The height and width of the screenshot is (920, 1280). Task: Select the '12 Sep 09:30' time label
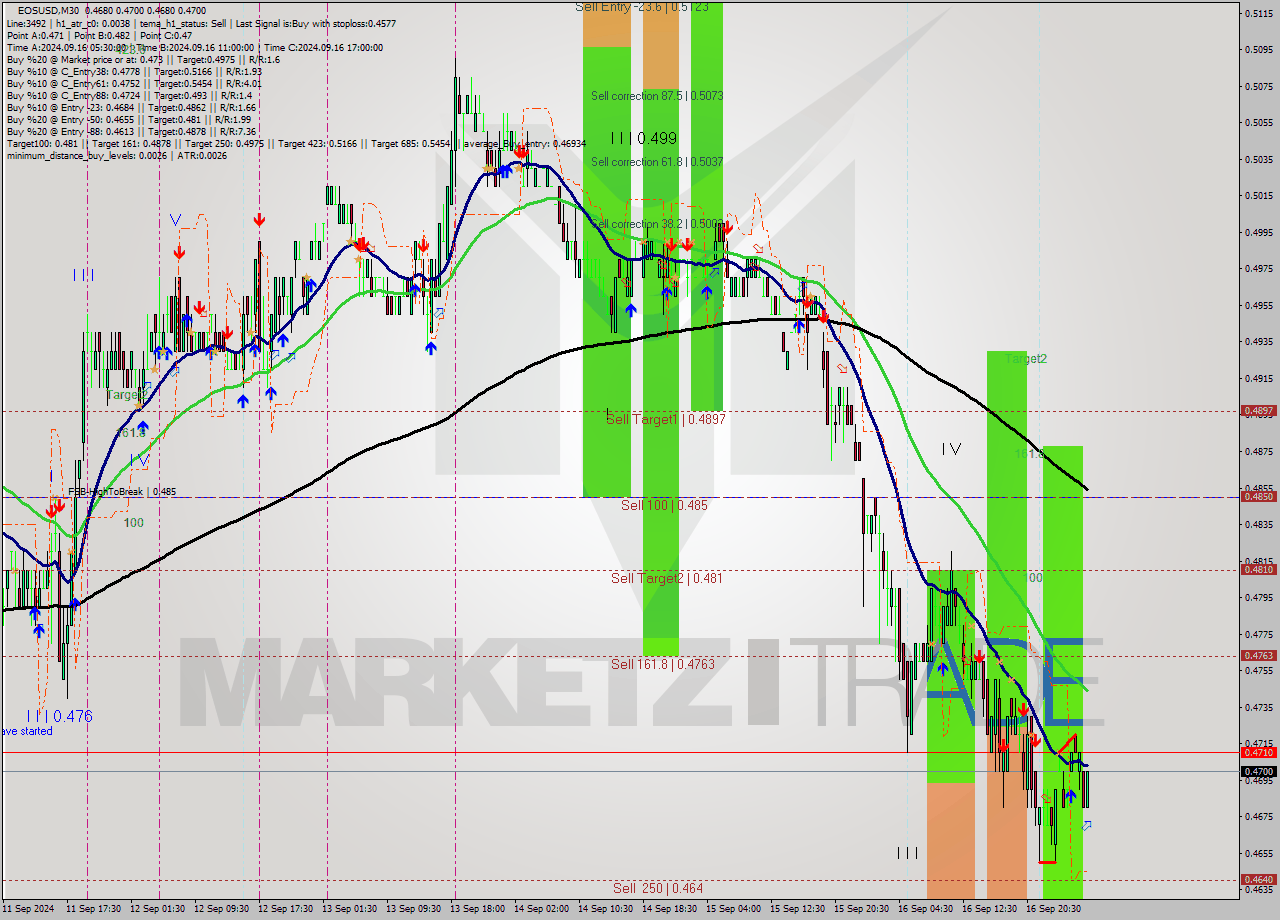coord(222,909)
